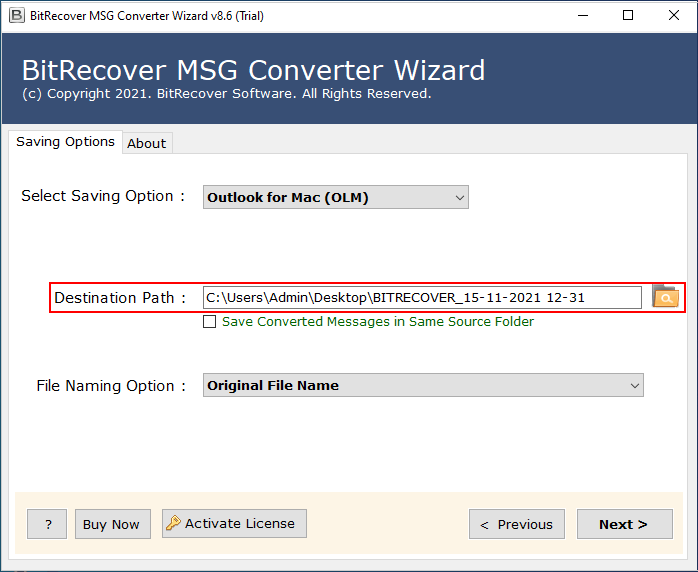Open help with the question mark button
698x572 pixels.
click(x=47, y=524)
